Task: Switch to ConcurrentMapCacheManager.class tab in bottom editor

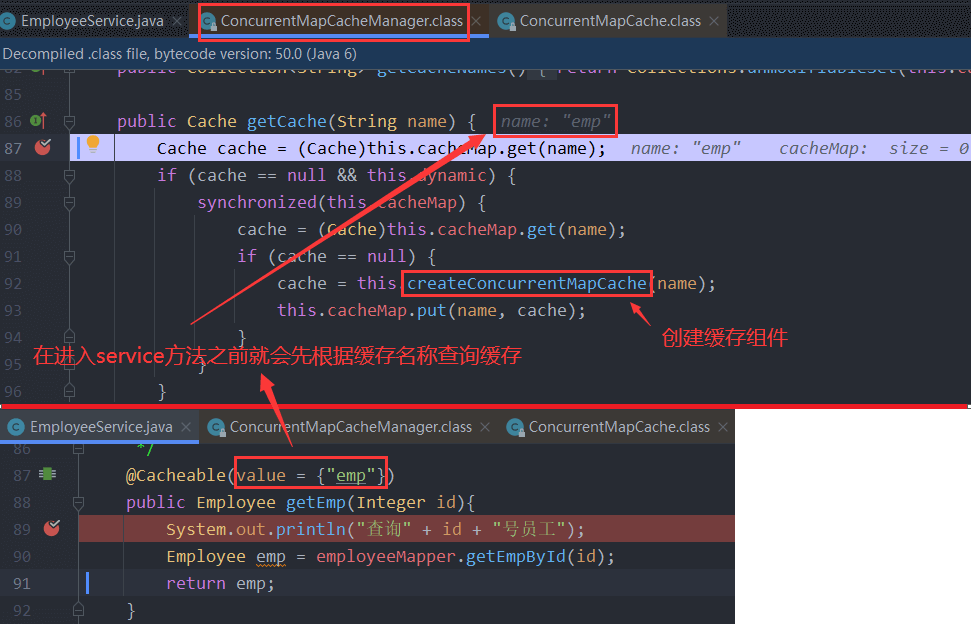Action: point(351,427)
